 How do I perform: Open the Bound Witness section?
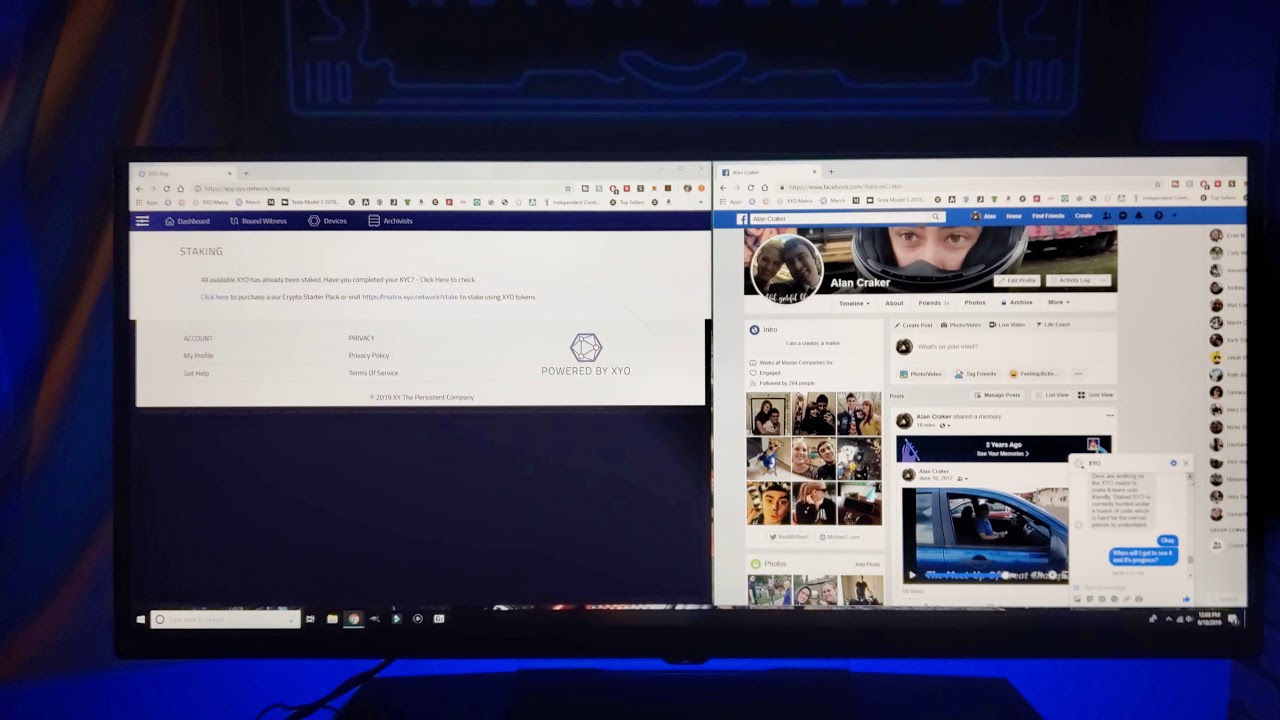coord(258,221)
